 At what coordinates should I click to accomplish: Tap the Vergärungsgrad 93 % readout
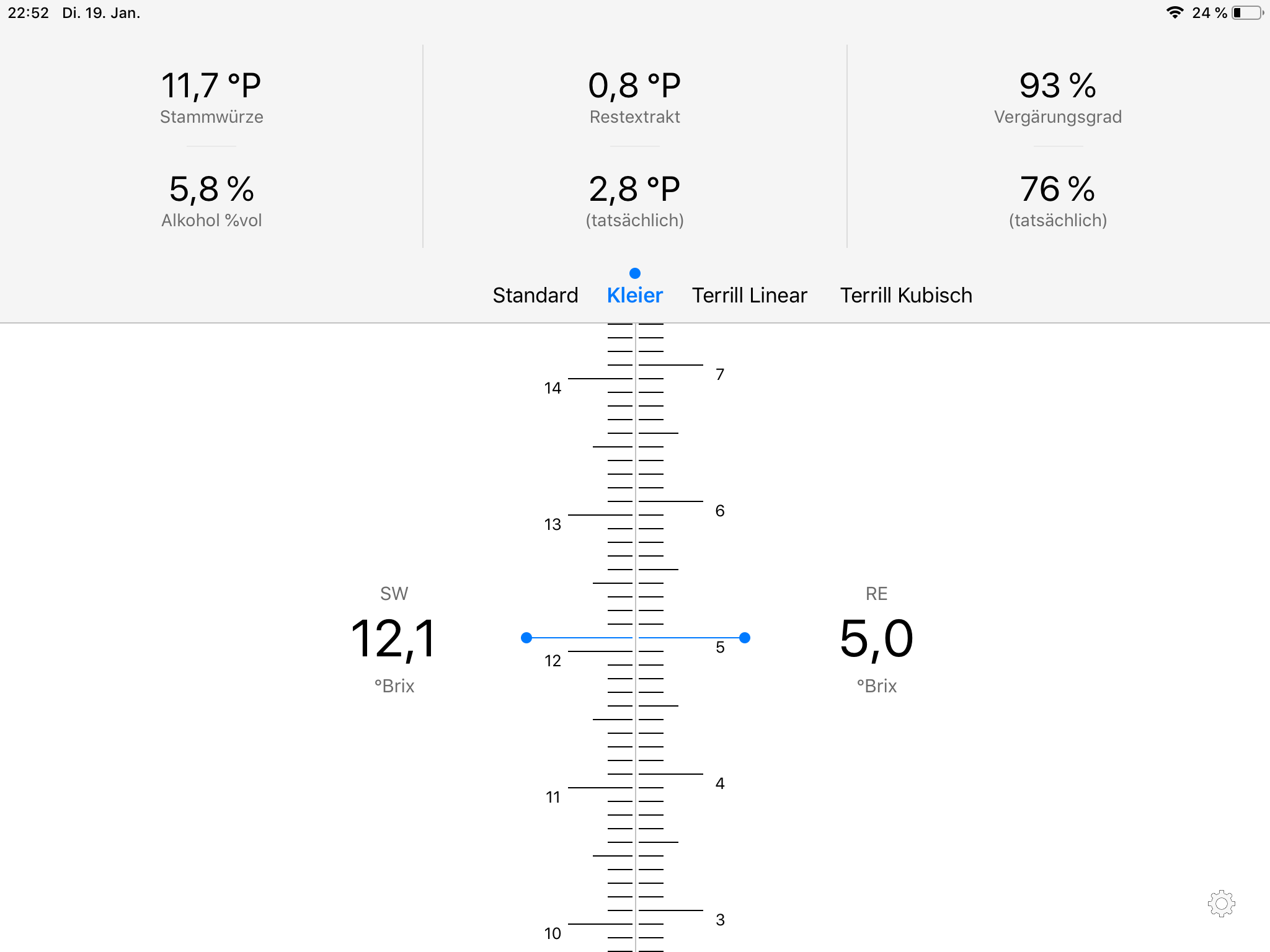point(1057,86)
